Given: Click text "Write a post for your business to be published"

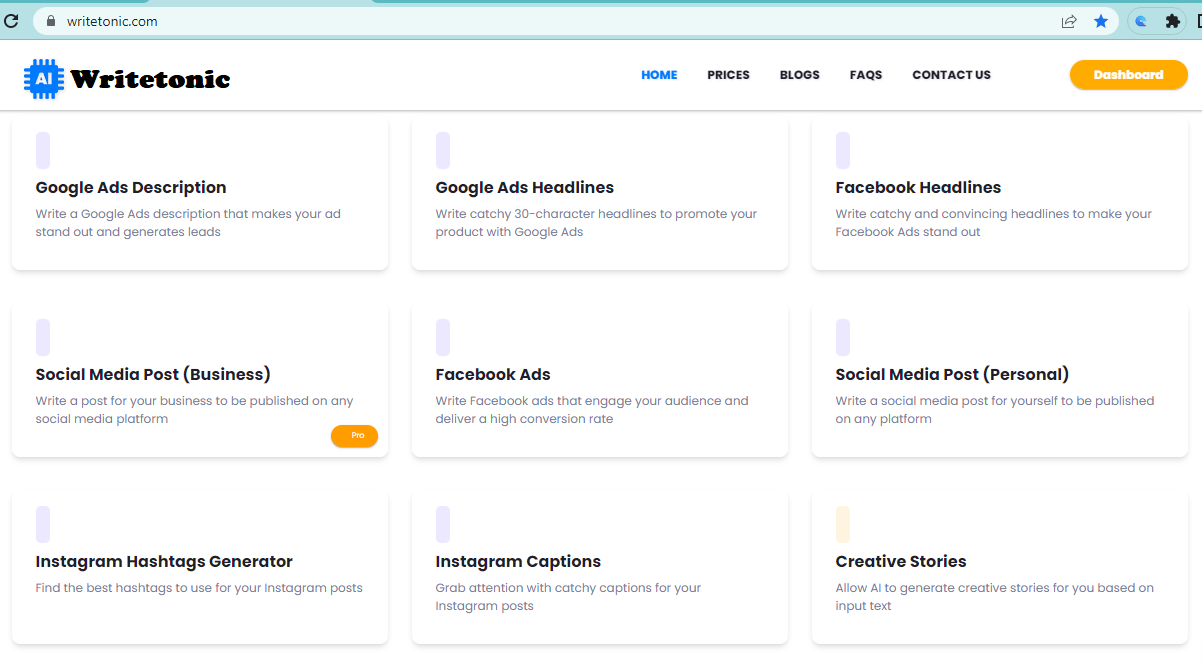Looking at the screenshot, I should pos(181,401).
